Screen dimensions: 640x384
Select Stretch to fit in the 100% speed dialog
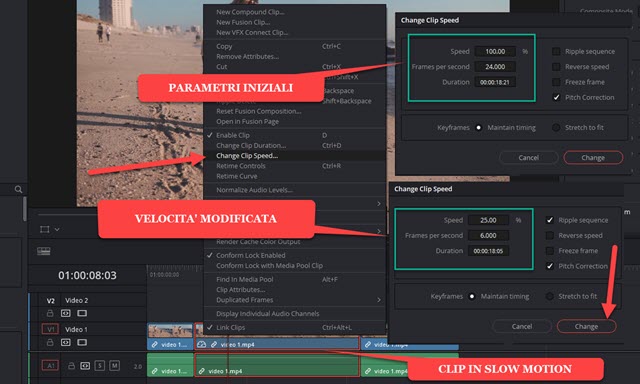556,128
